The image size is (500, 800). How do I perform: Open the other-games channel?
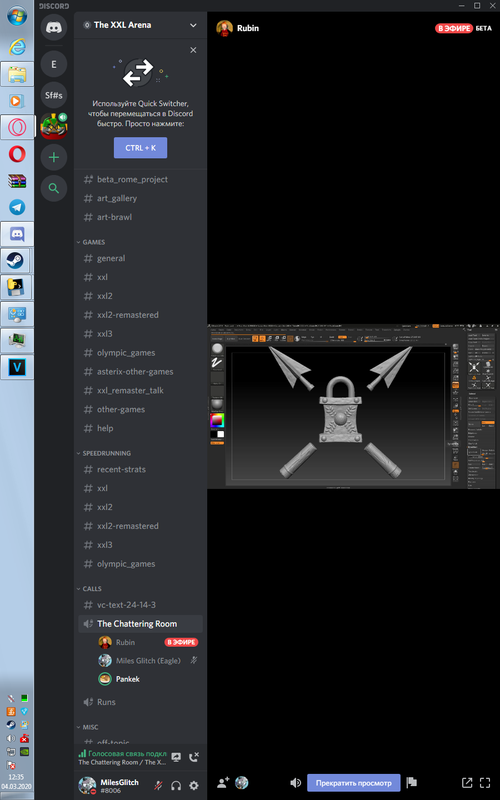coord(140,409)
